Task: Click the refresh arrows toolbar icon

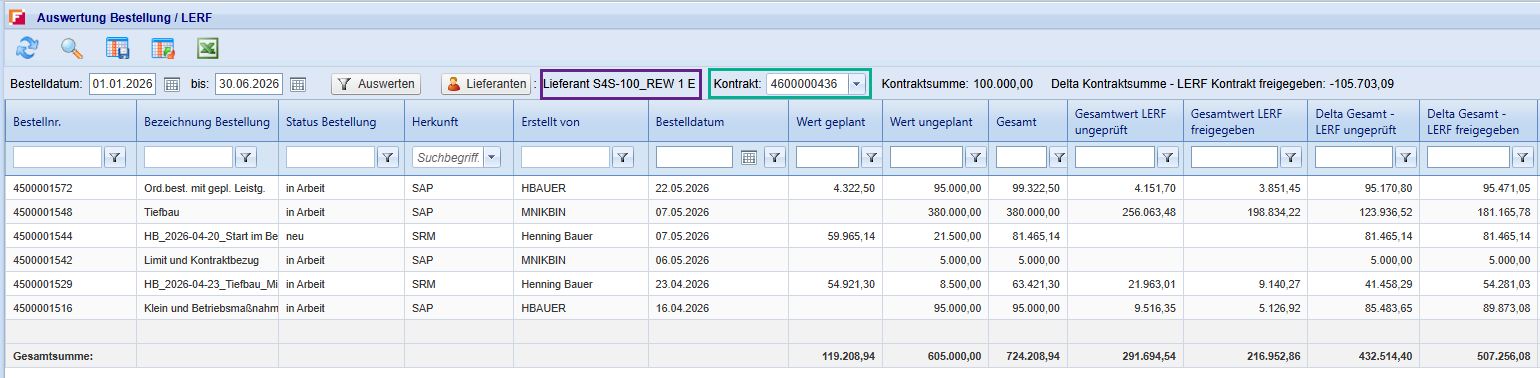Action: [x=27, y=47]
